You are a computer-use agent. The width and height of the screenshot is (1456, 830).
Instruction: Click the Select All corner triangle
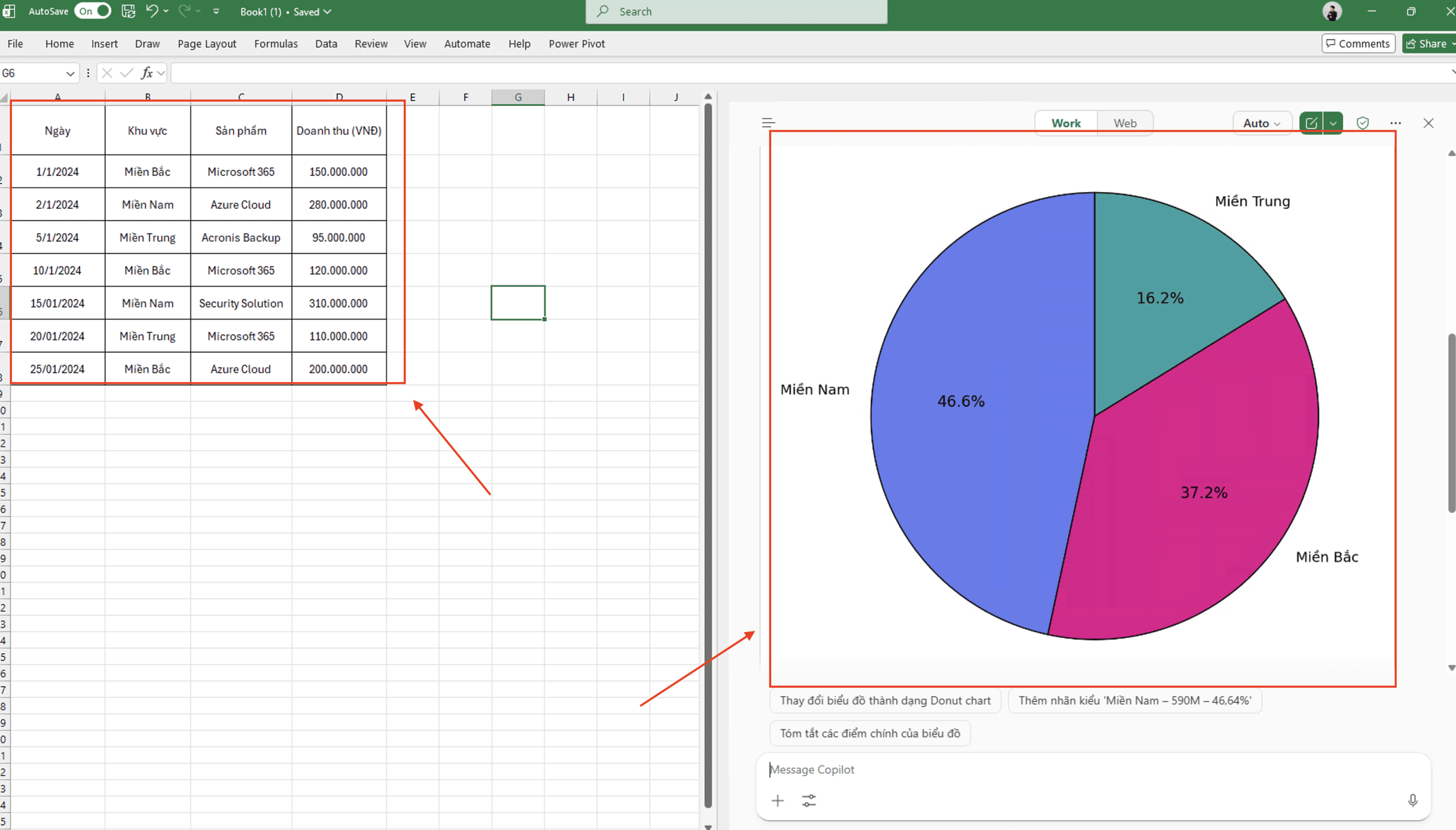[5, 98]
